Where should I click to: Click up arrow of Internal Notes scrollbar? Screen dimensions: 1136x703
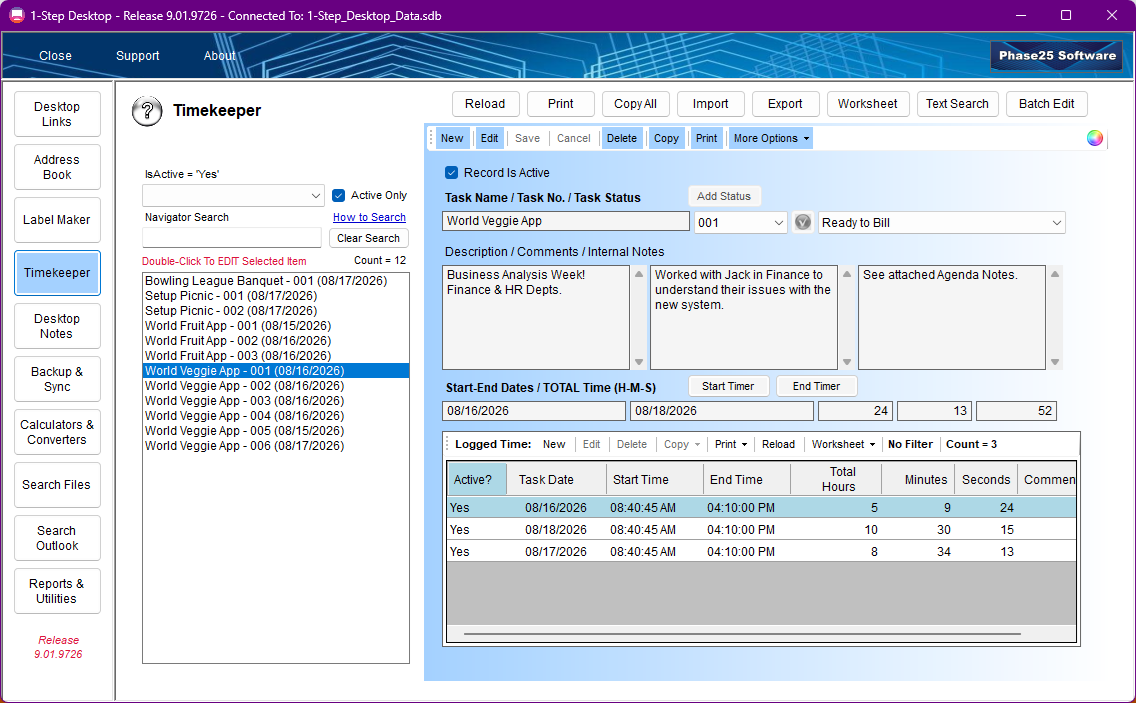point(1055,274)
